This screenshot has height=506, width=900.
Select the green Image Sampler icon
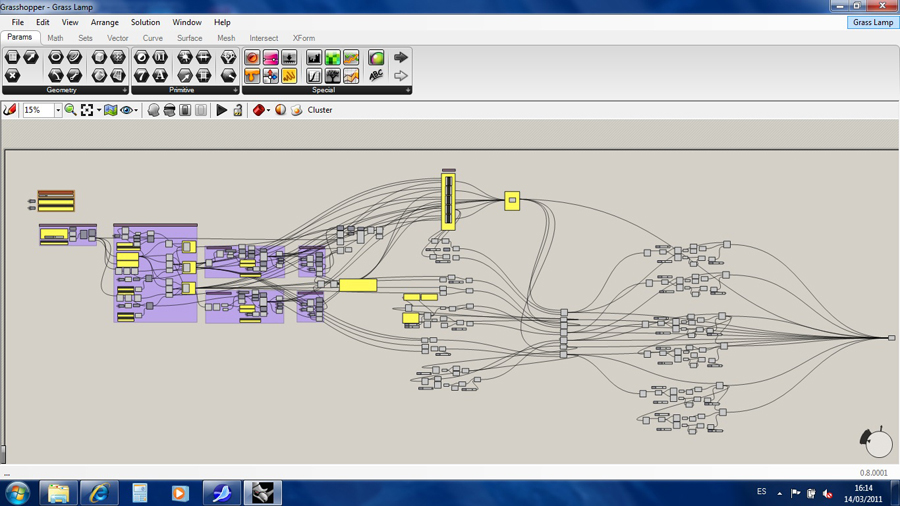332,57
